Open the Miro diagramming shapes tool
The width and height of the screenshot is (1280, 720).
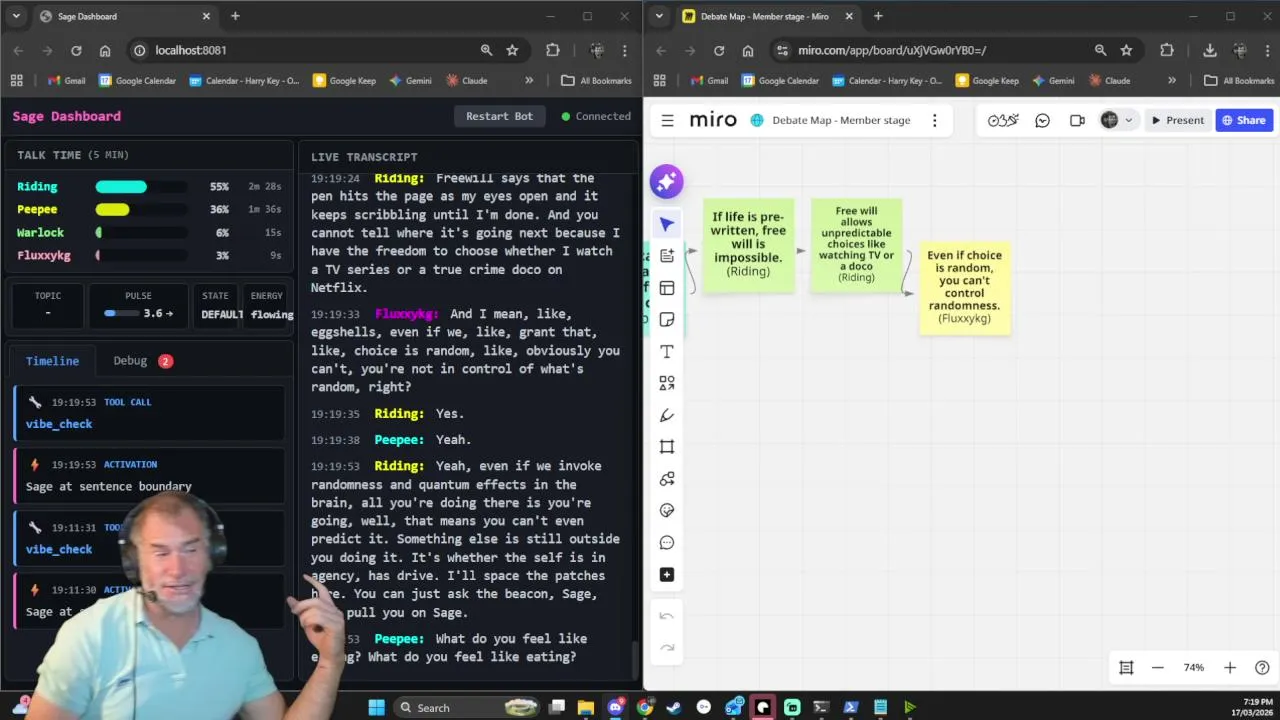[x=667, y=479]
